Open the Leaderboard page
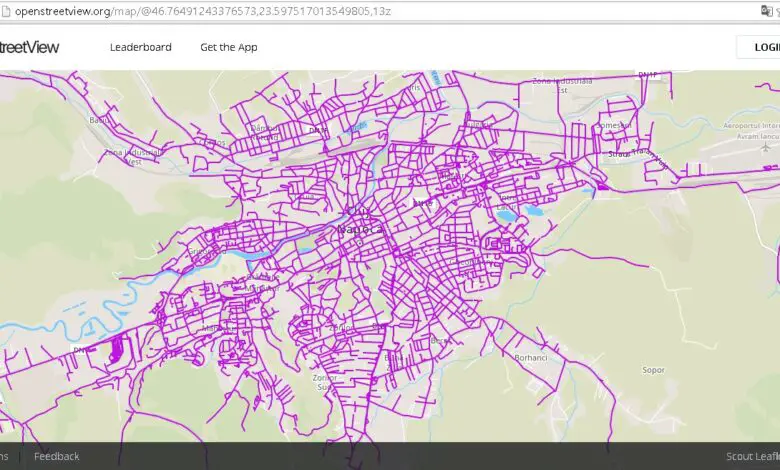Screen dimensions: 780x470 141,47
